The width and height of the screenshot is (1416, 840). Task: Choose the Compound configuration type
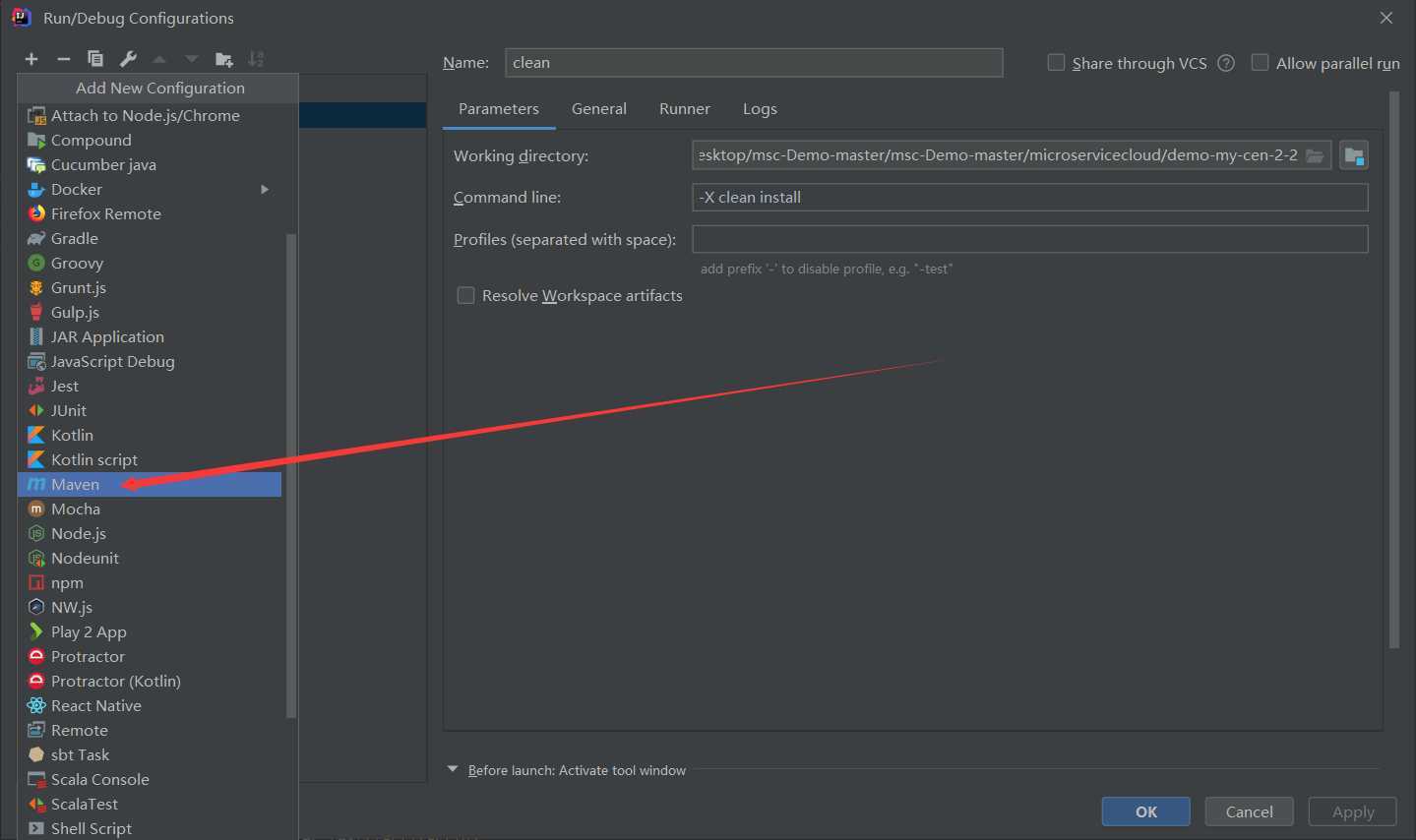pos(150,140)
